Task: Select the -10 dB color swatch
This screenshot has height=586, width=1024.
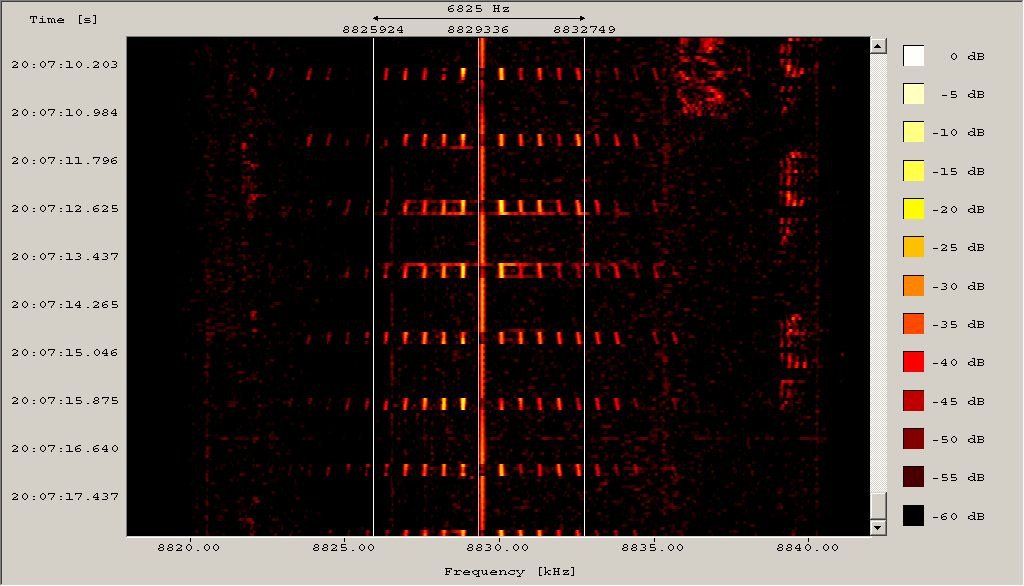Action: point(914,132)
